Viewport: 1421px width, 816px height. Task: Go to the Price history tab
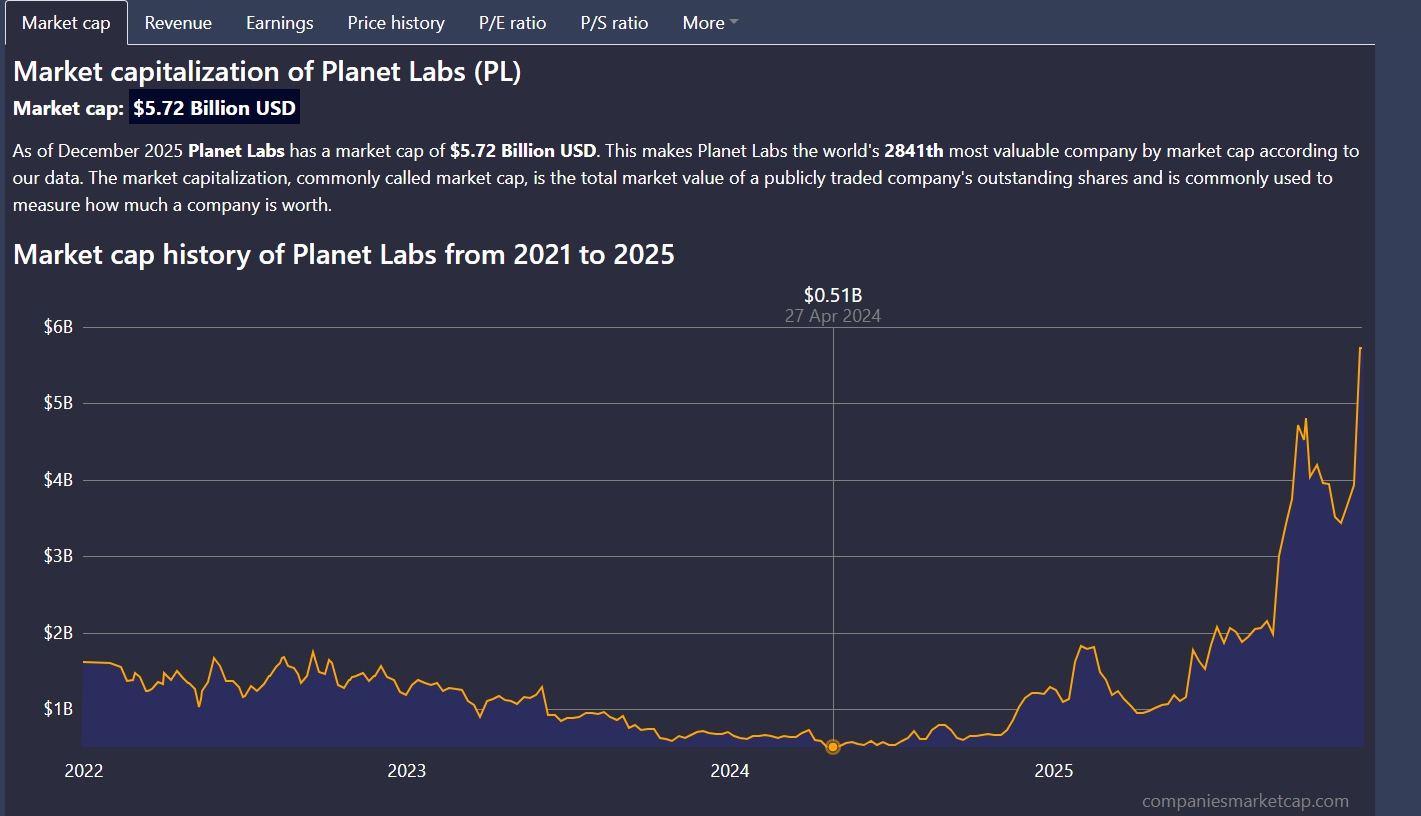pyautogui.click(x=396, y=23)
